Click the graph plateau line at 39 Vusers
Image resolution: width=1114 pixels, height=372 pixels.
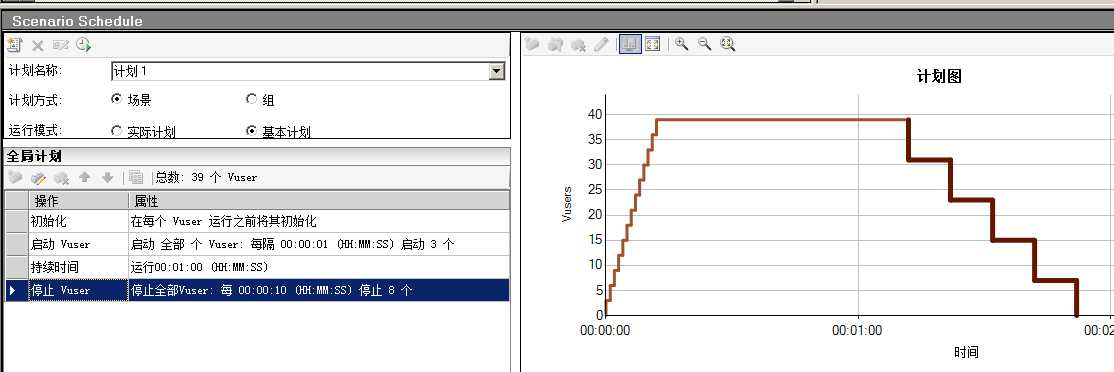(x=782, y=119)
